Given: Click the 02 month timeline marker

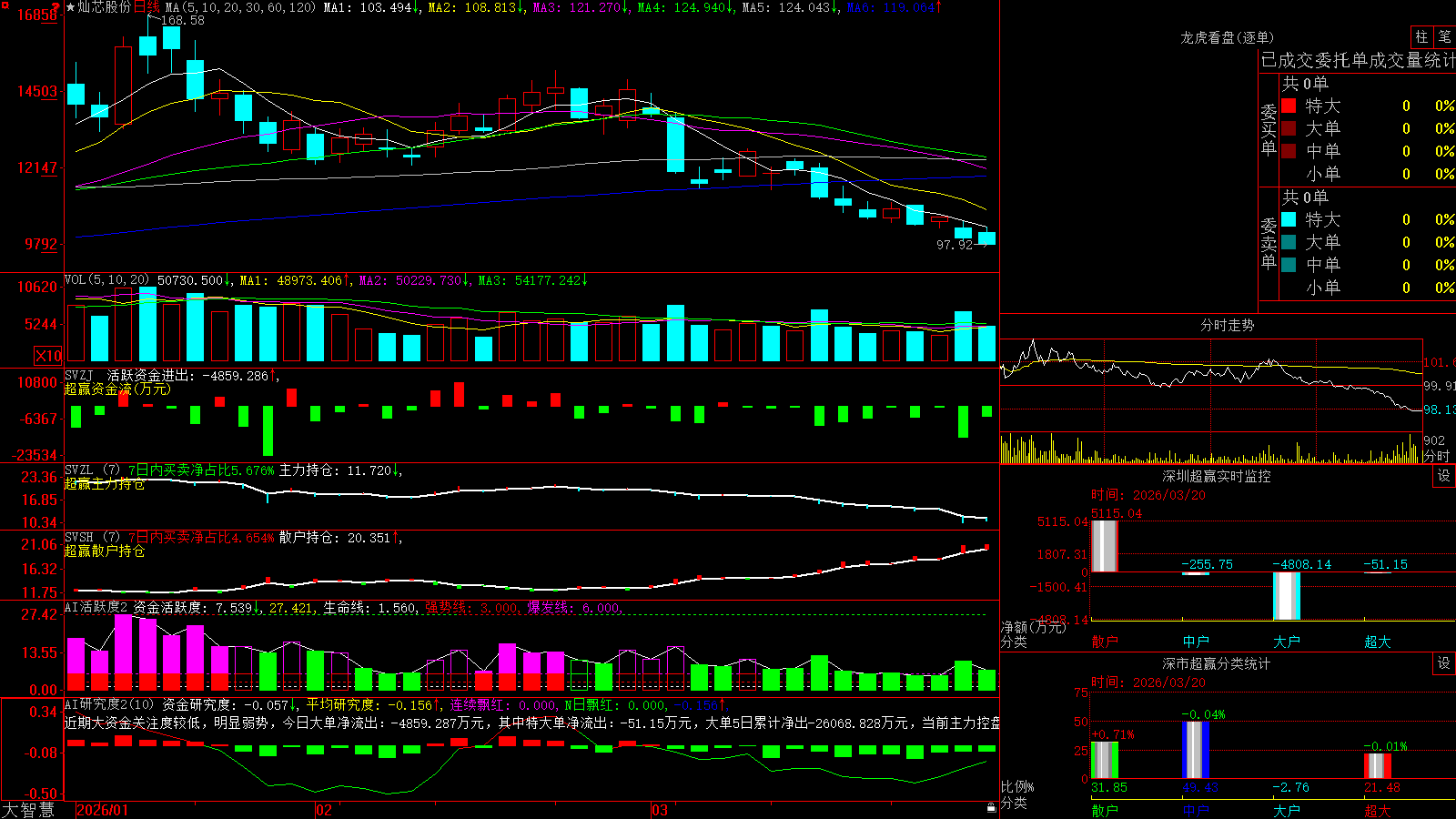Looking at the screenshot, I should coord(324,810).
